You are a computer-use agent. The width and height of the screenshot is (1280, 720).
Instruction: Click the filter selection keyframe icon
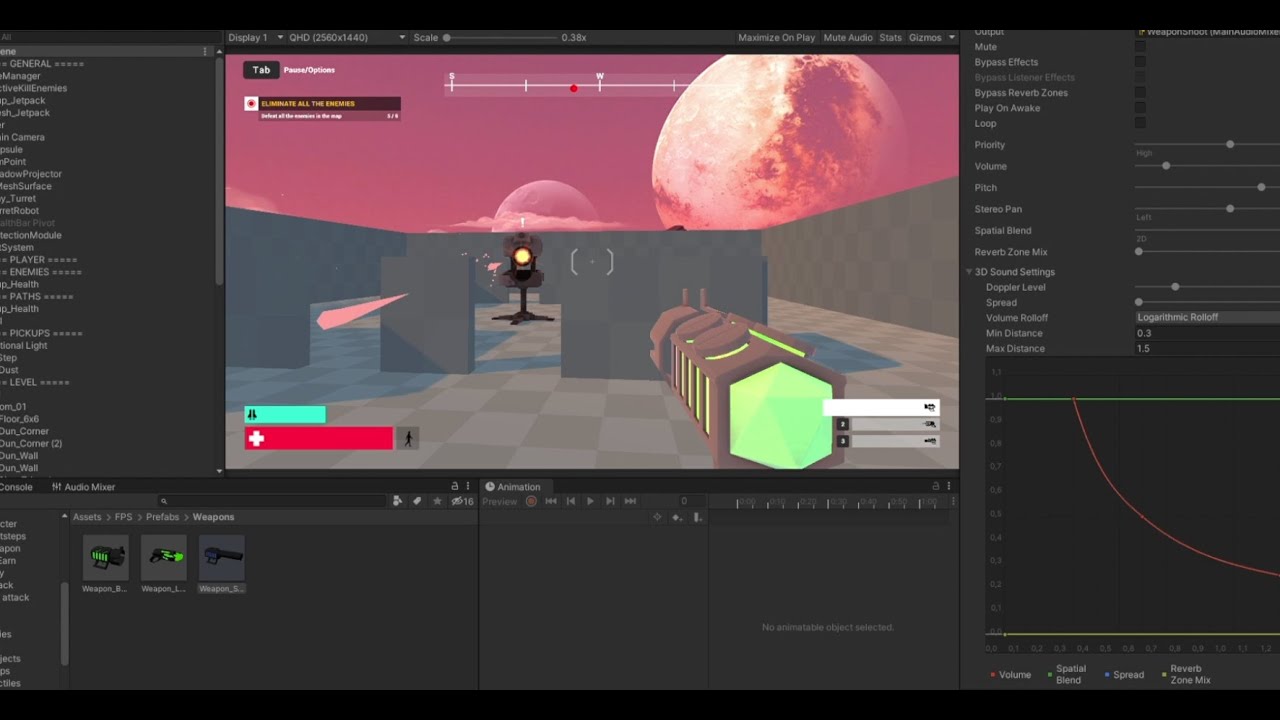pos(657,517)
